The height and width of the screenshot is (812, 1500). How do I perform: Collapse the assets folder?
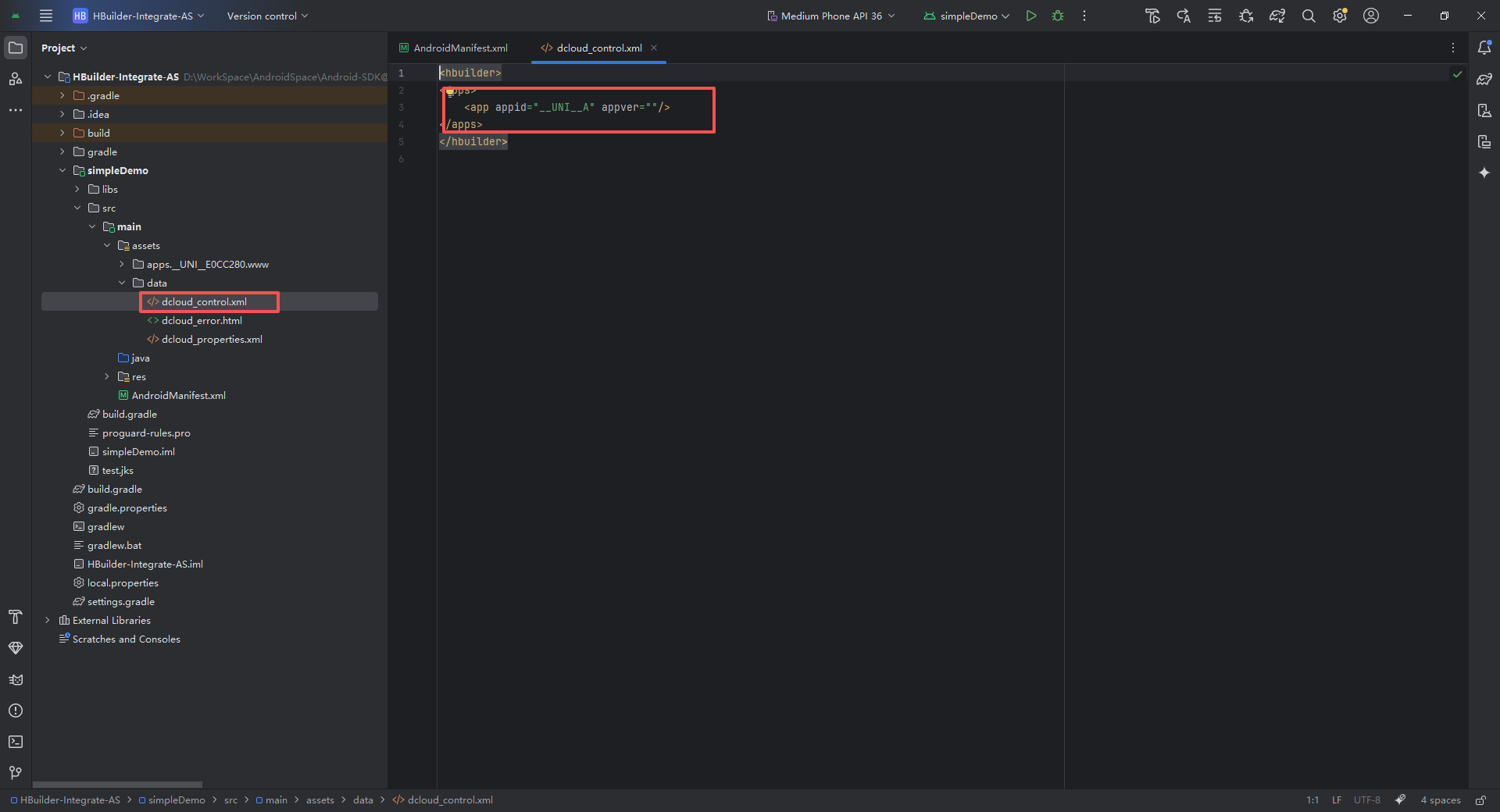tap(107, 245)
